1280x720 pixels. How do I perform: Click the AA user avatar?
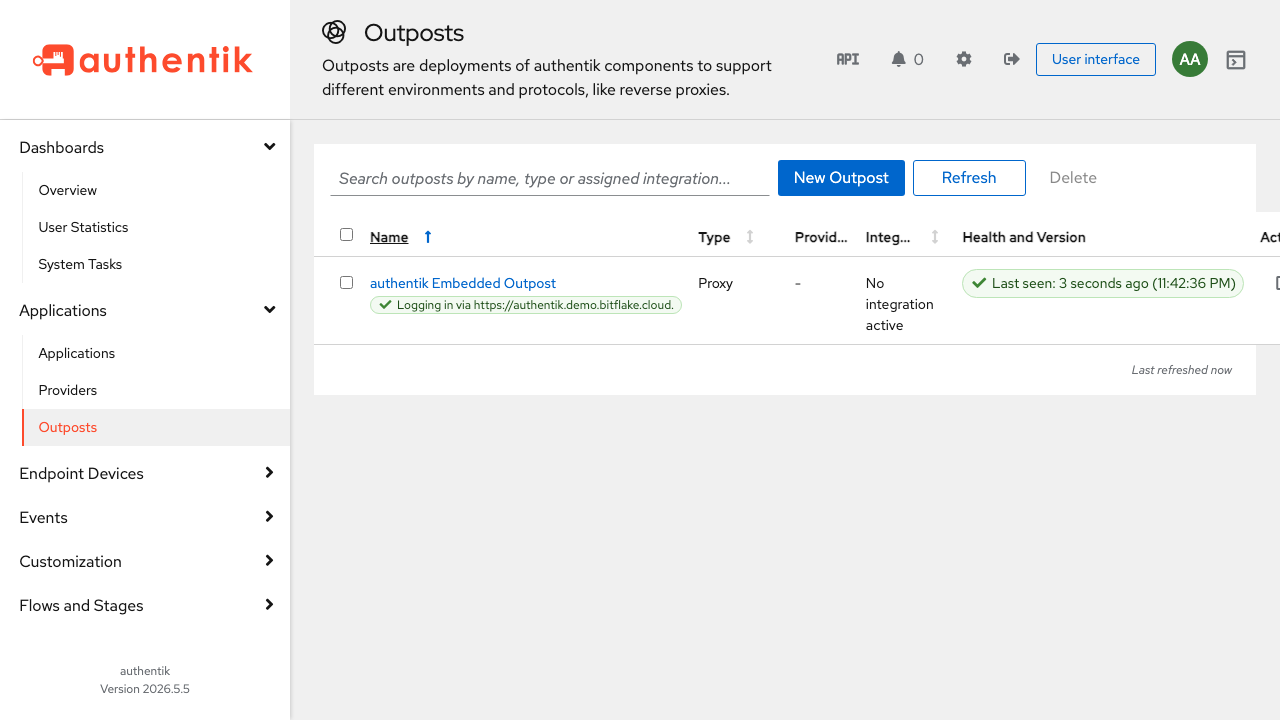(1190, 59)
